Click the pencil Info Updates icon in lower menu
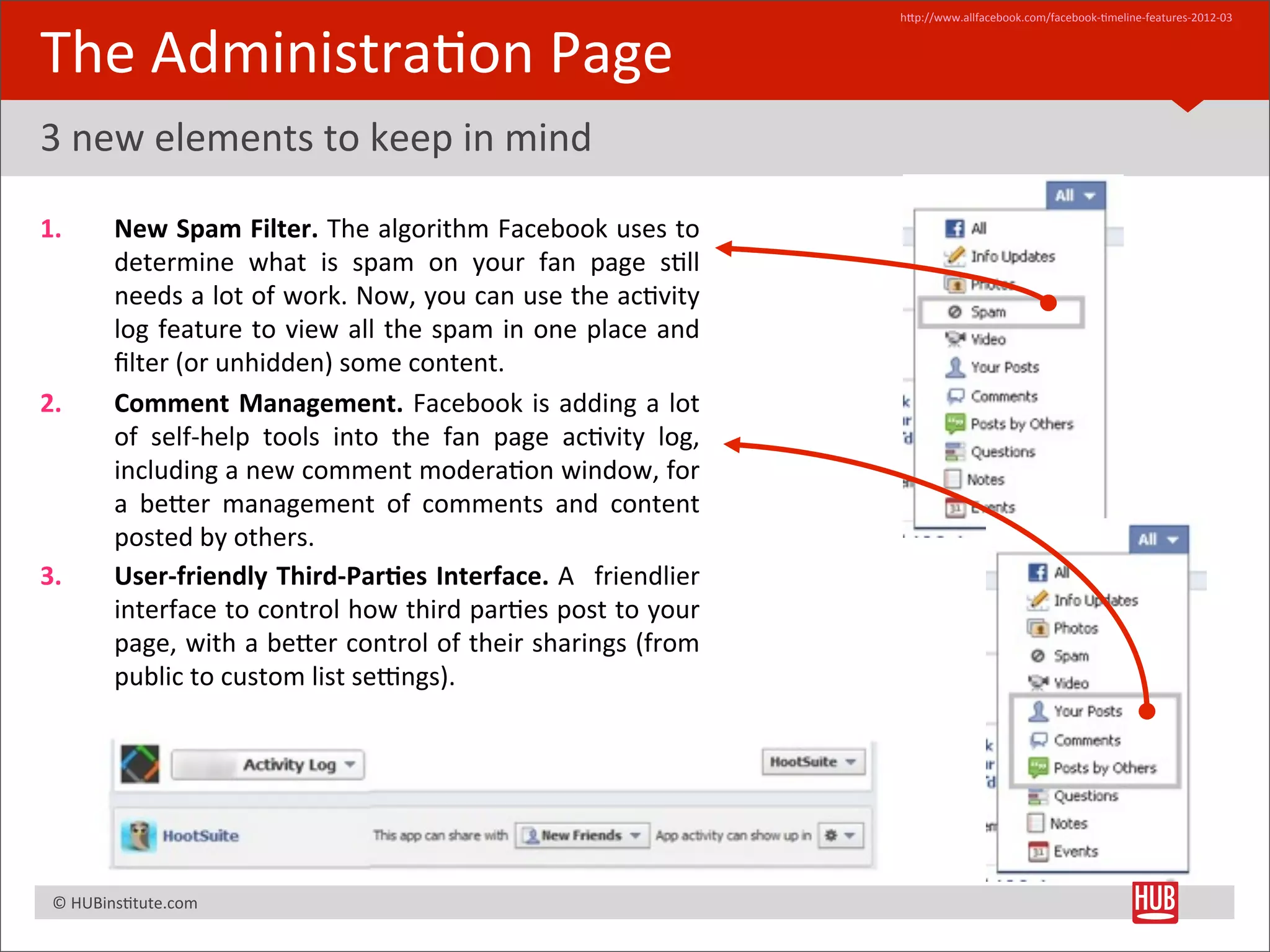This screenshot has height=952, width=1270. [1038, 600]
